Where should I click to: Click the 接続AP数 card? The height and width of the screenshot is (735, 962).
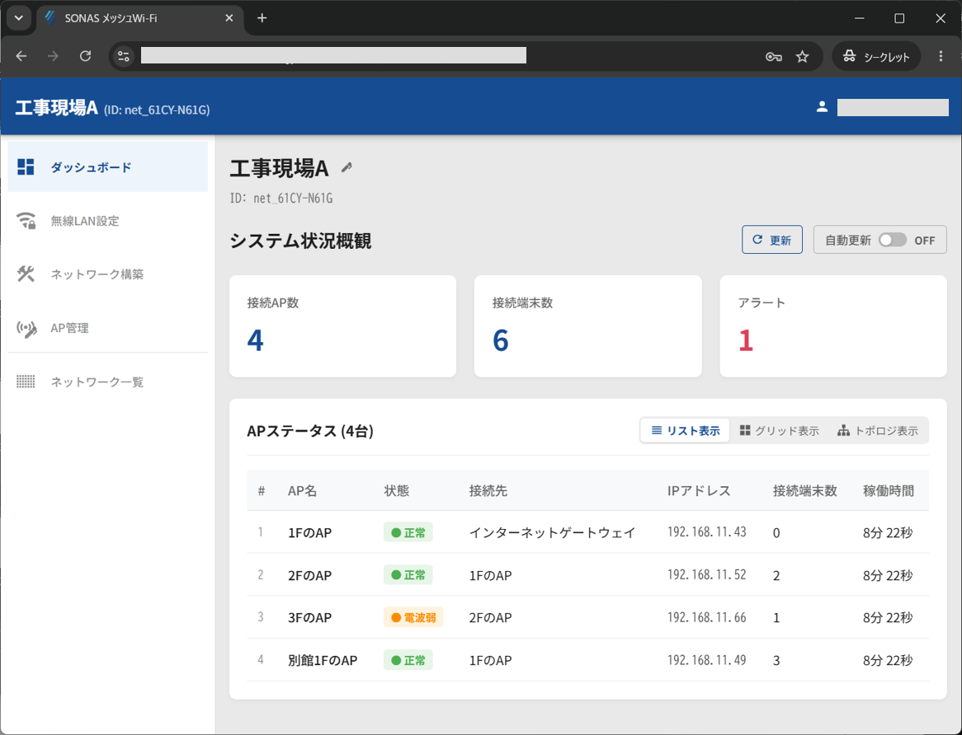(x=342, y=326)
